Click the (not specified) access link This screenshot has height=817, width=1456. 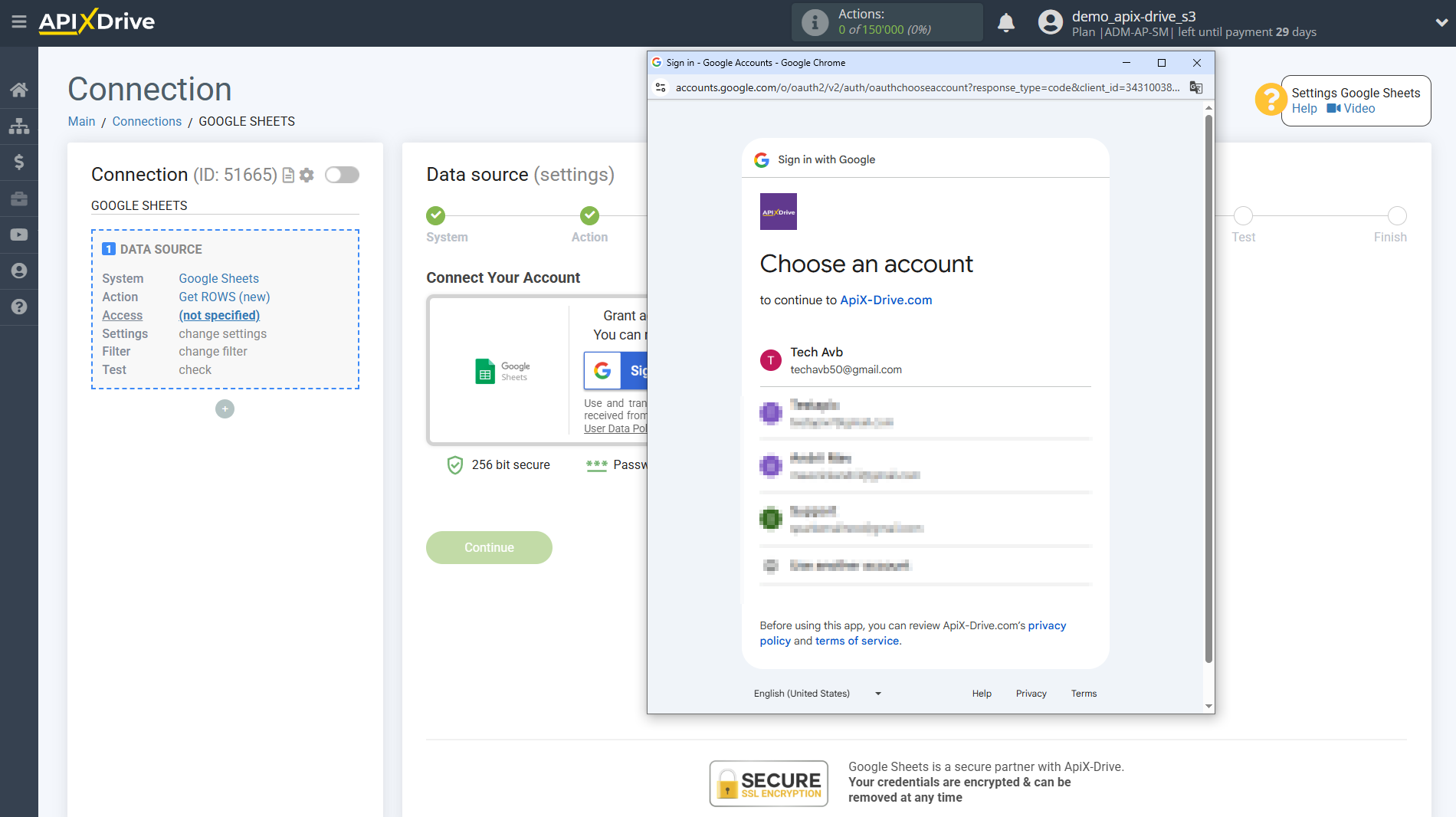pyautogui.click(x=219, y=315)
